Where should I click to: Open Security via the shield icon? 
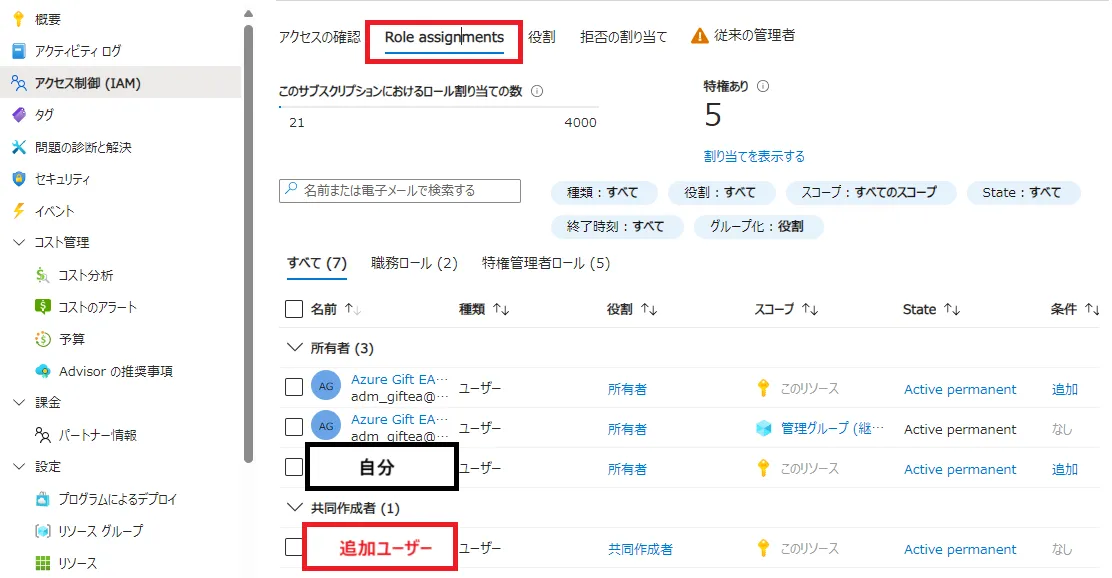(18, 179)
